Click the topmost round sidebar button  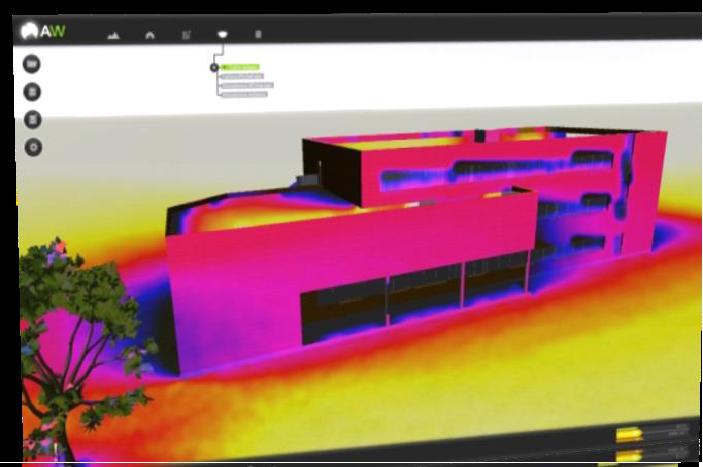pos(32,64)
